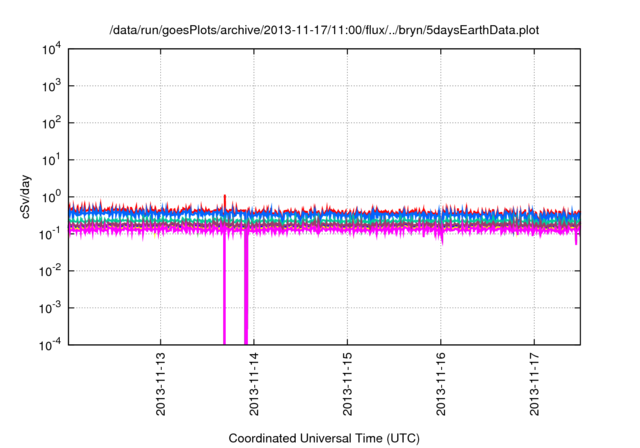Click the 2013-11-14 x-axis date label
This screenshot has height=448, width=640.
254,384
